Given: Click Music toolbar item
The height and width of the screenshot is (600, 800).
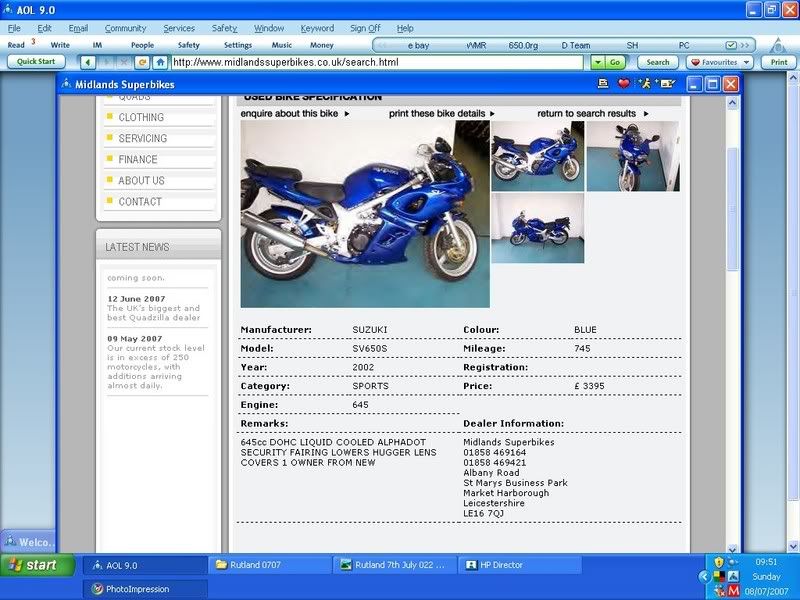Looking at the screenshot, I should pyautogui.click(x=282, y=45).
